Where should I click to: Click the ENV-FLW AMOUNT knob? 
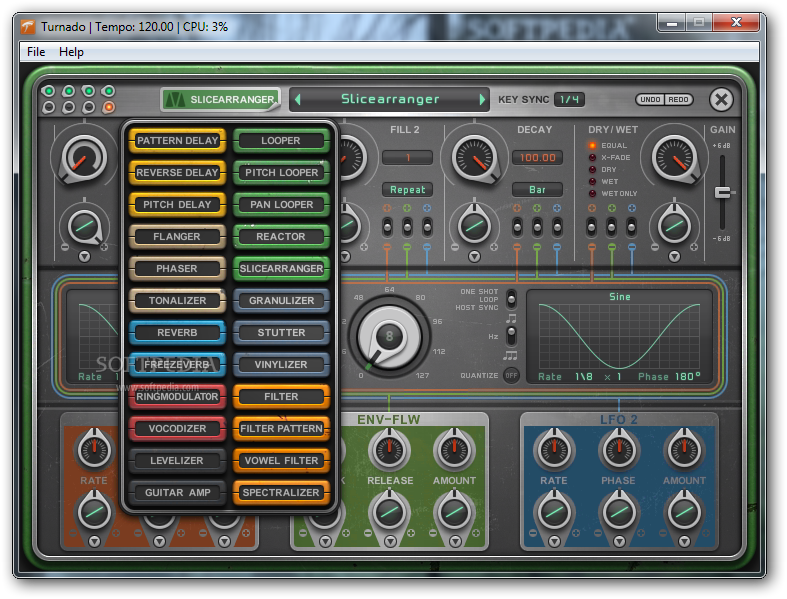point(454,448)
